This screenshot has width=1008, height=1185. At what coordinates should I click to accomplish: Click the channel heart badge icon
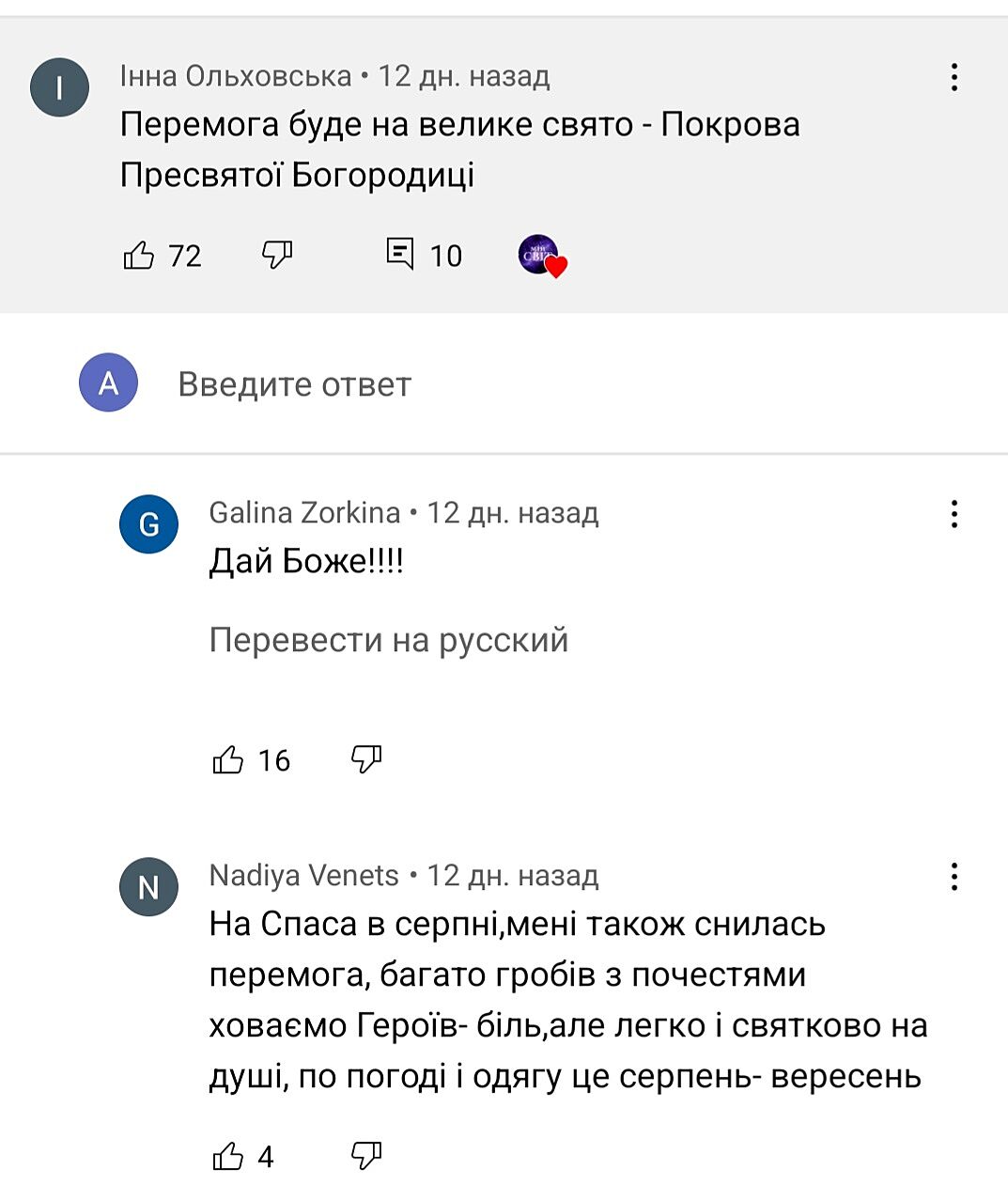coord(542,256)
